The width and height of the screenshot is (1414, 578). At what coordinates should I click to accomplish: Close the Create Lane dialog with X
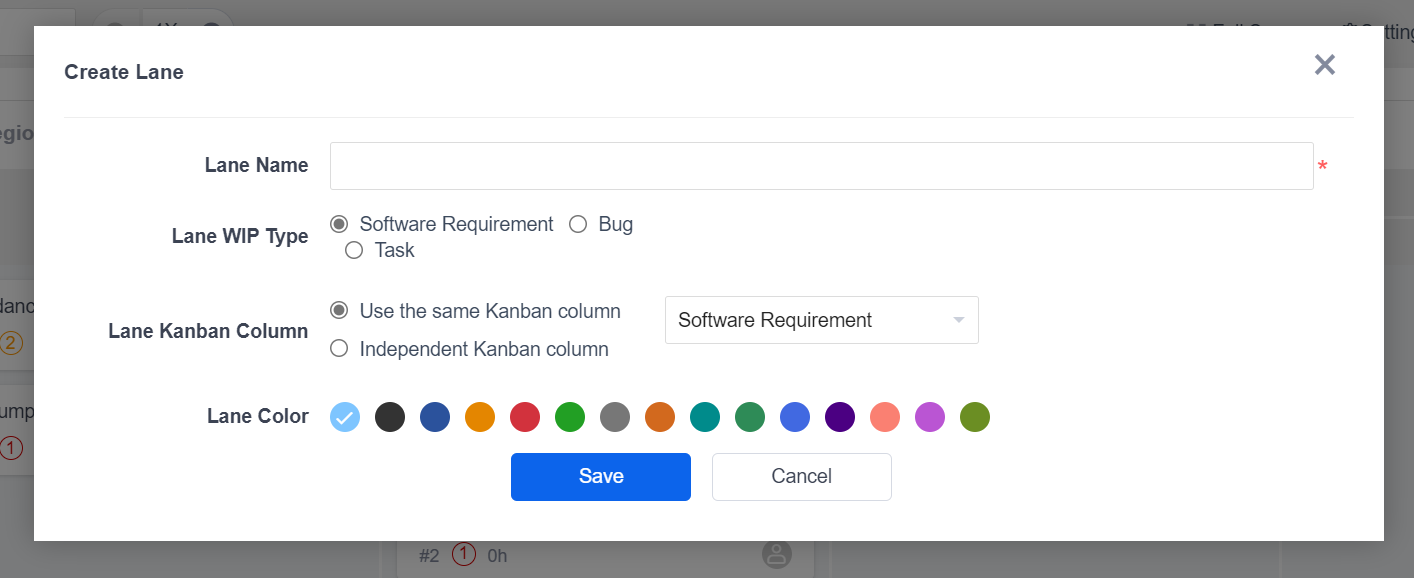[1324, 66]
